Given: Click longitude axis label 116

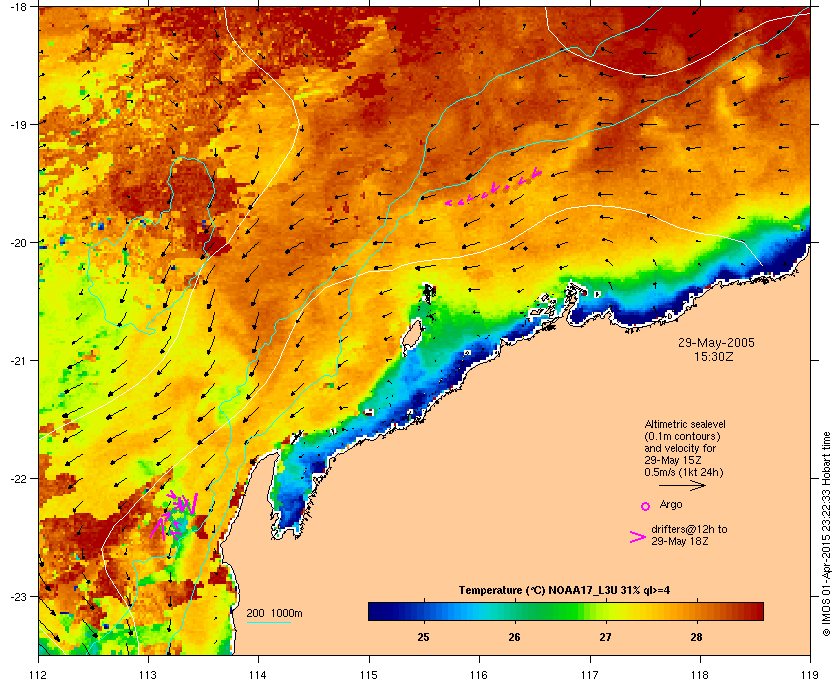Looking at the screenshot, I should point(479,675).
